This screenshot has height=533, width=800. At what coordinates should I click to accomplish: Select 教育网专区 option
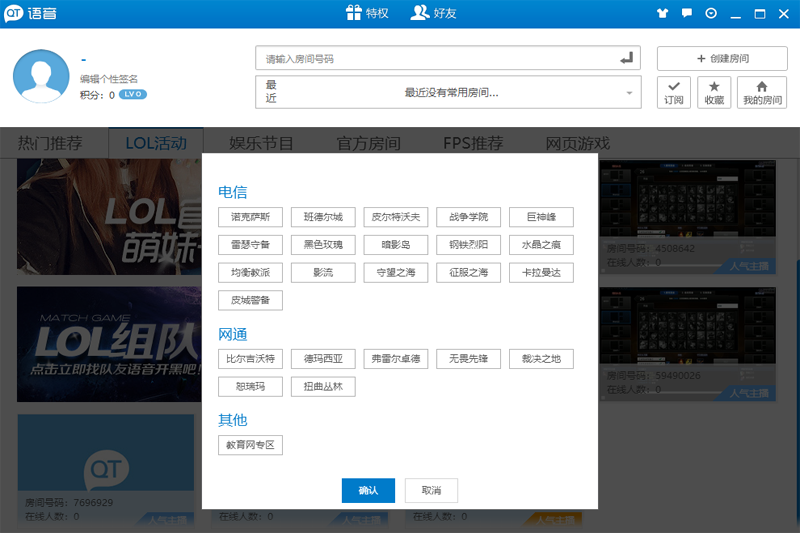pyautogui.click(x=250, y=445)
